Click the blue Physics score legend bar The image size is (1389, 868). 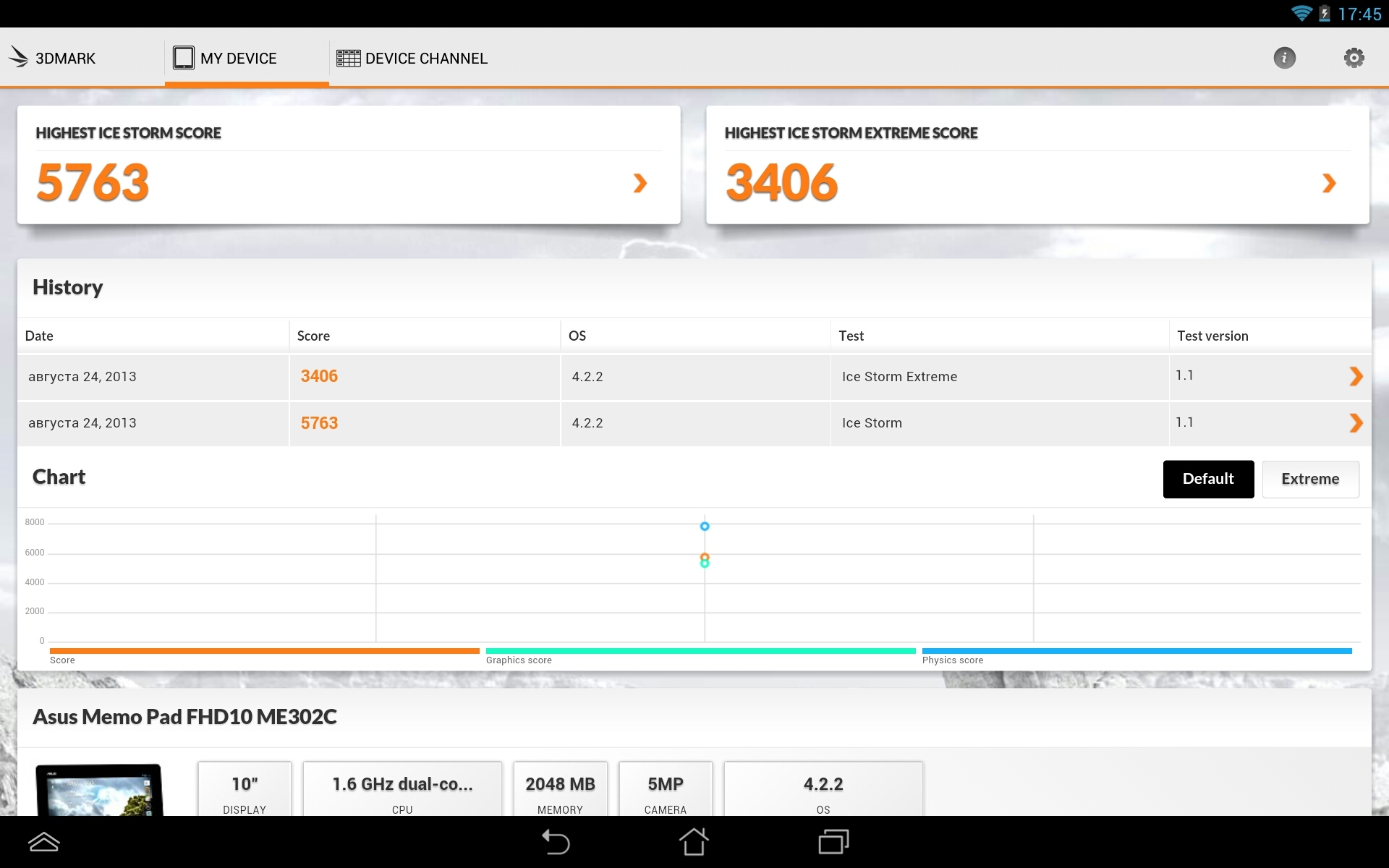click(x=1137, y=651)
